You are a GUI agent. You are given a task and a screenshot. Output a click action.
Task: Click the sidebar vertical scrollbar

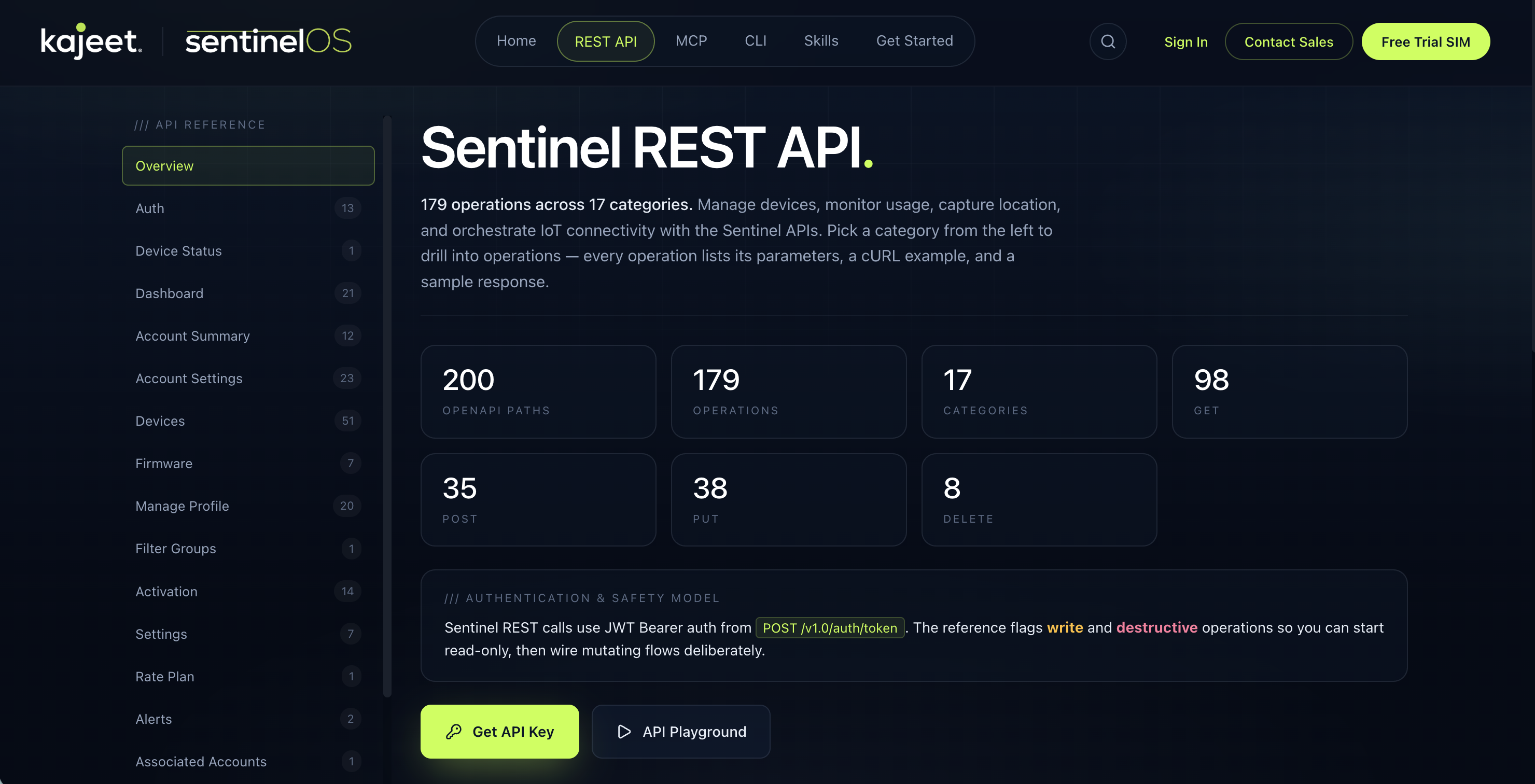pos(387,407)
